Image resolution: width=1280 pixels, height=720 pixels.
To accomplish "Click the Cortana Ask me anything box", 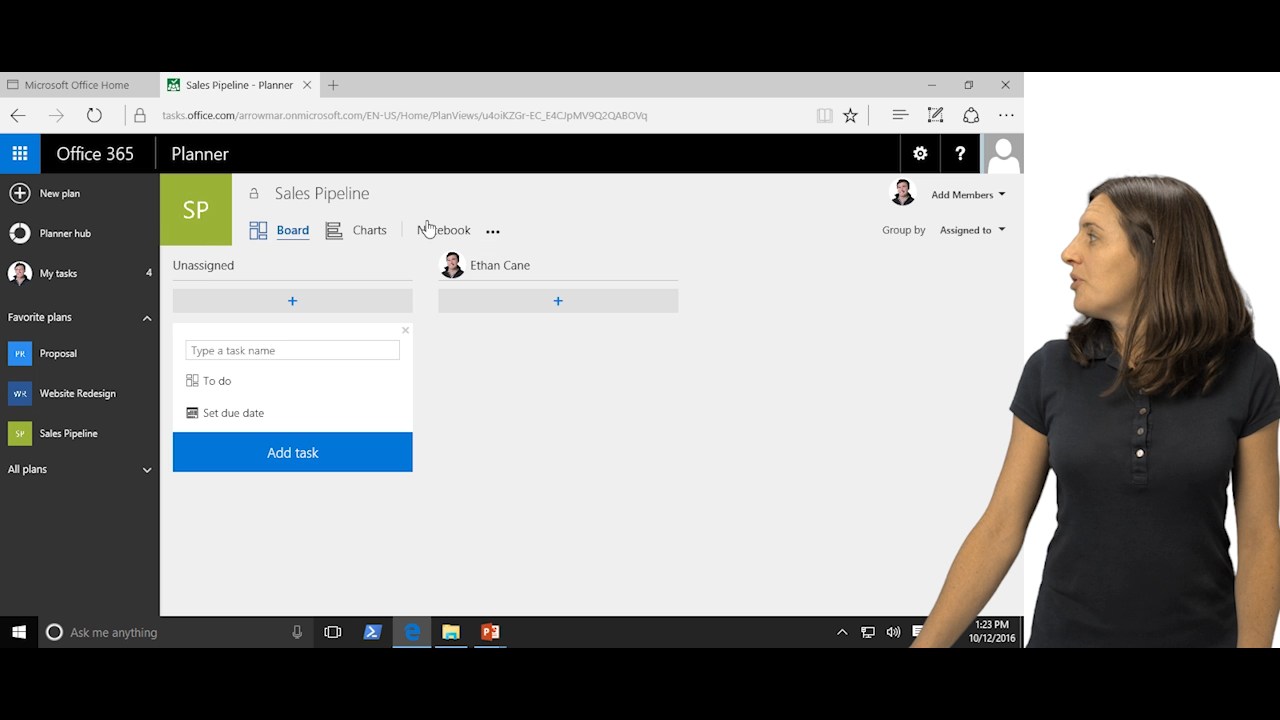I will click(x=176, y=632).
